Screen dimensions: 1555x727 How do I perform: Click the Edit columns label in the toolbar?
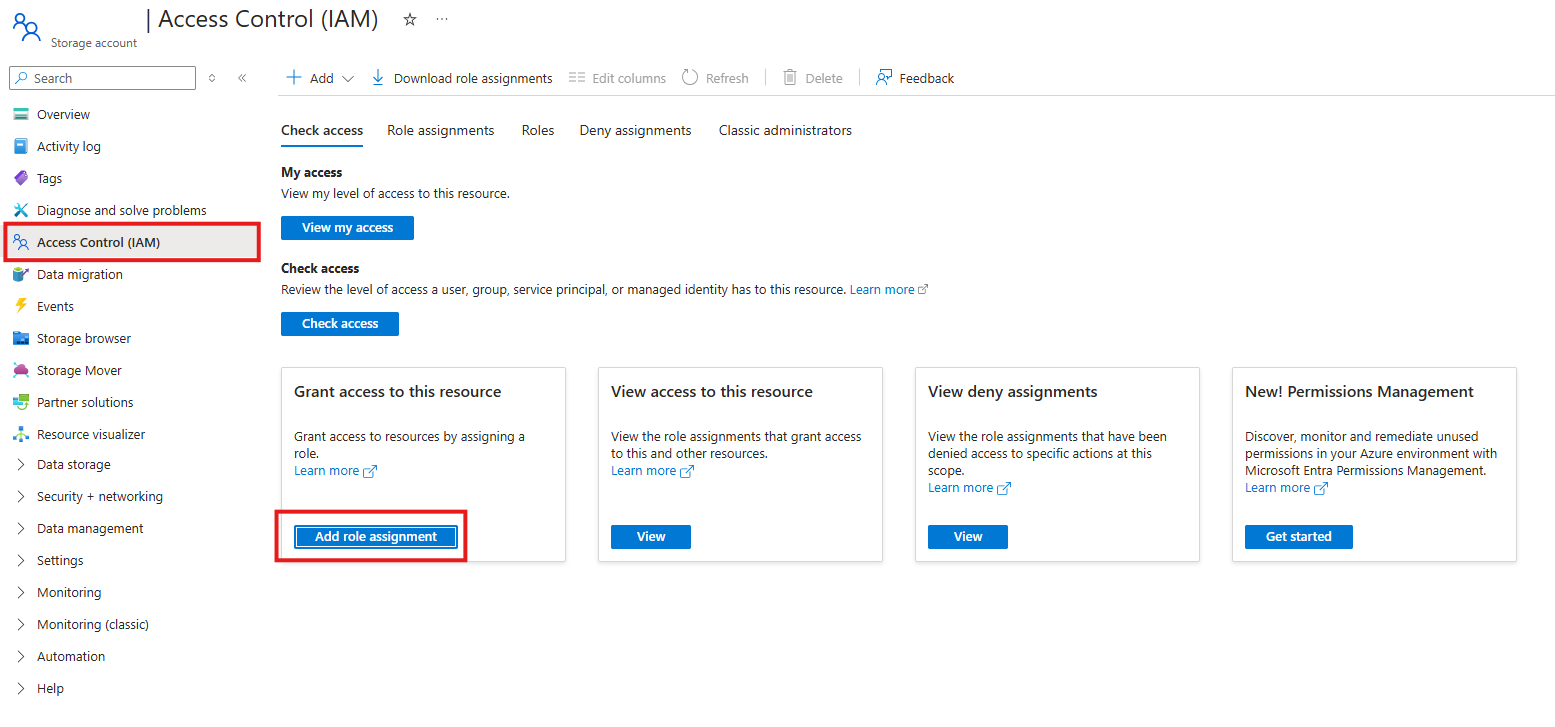coord(629,78)
